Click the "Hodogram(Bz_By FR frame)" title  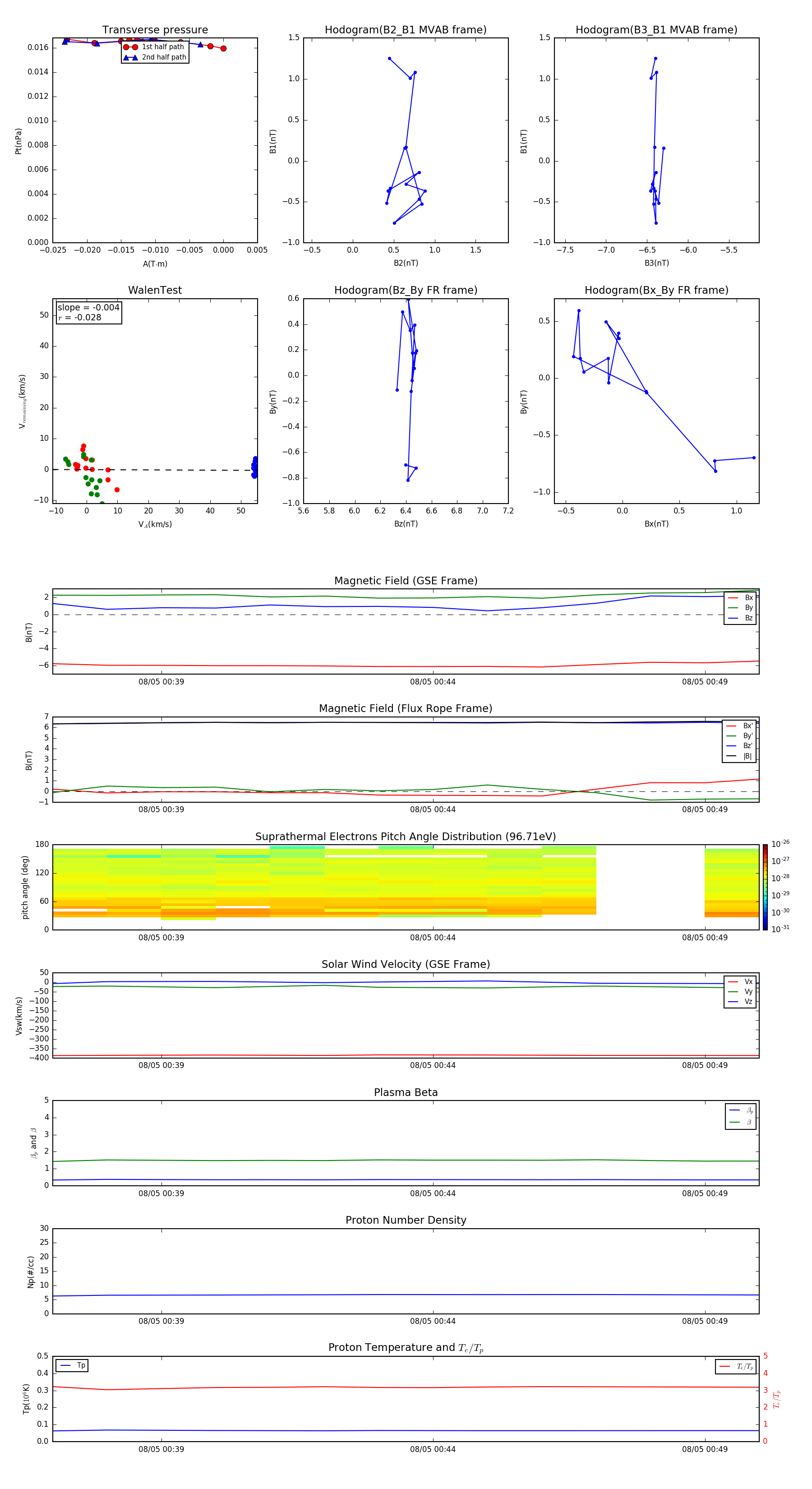point(406,290)
